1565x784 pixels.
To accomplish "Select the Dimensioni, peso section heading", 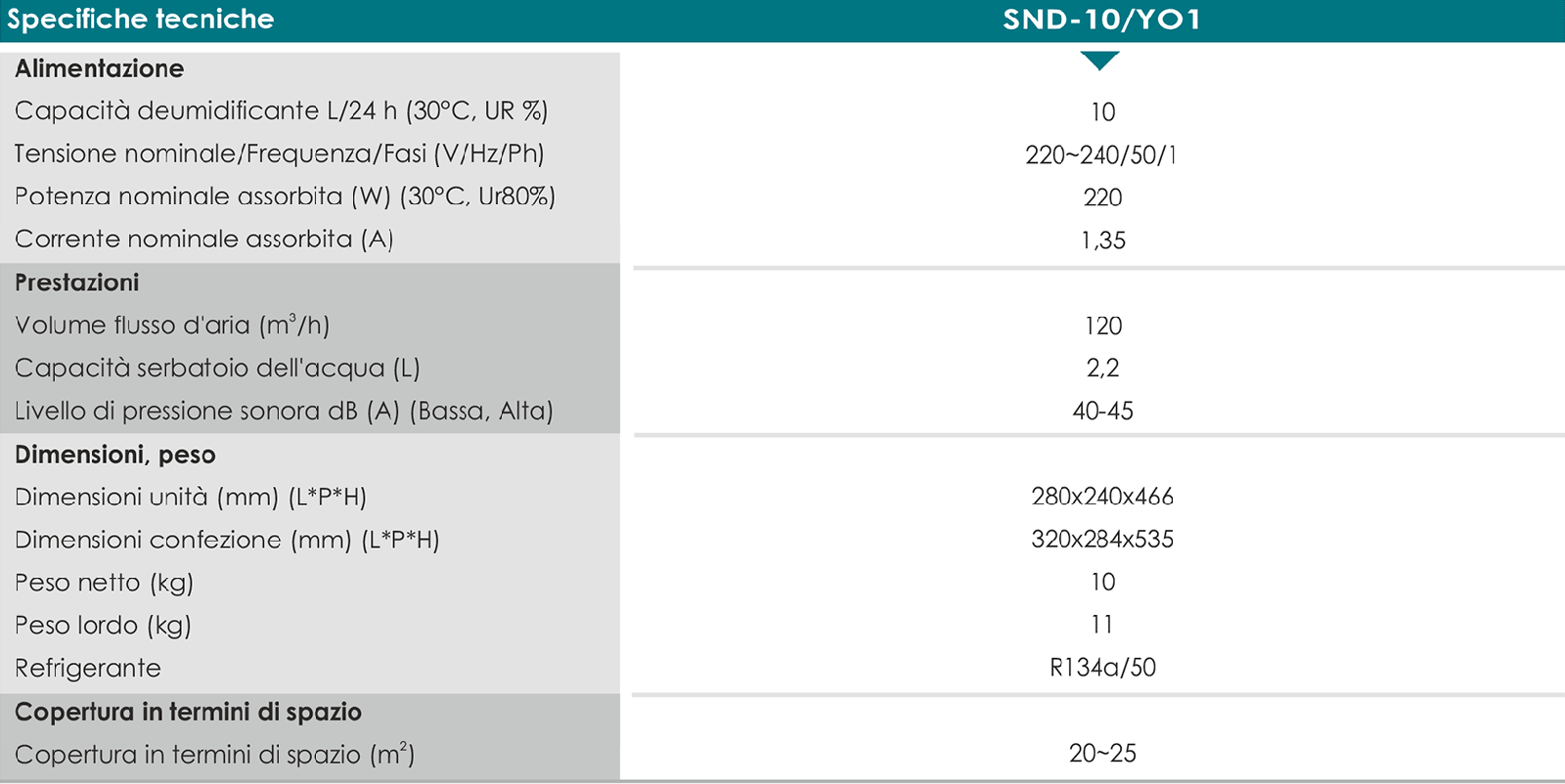I will click(x=115, y=455).
